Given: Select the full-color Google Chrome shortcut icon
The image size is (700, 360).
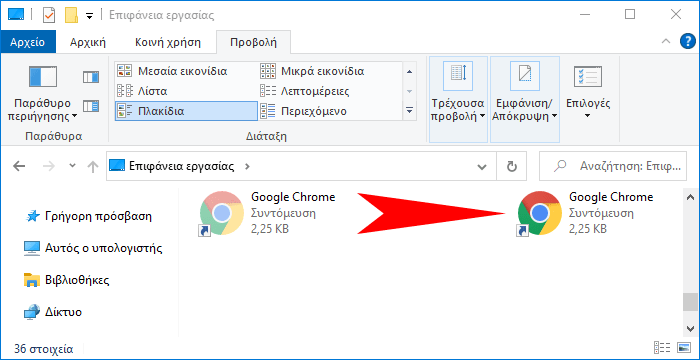Looking at the screenshot, I should tap(540, 213).
